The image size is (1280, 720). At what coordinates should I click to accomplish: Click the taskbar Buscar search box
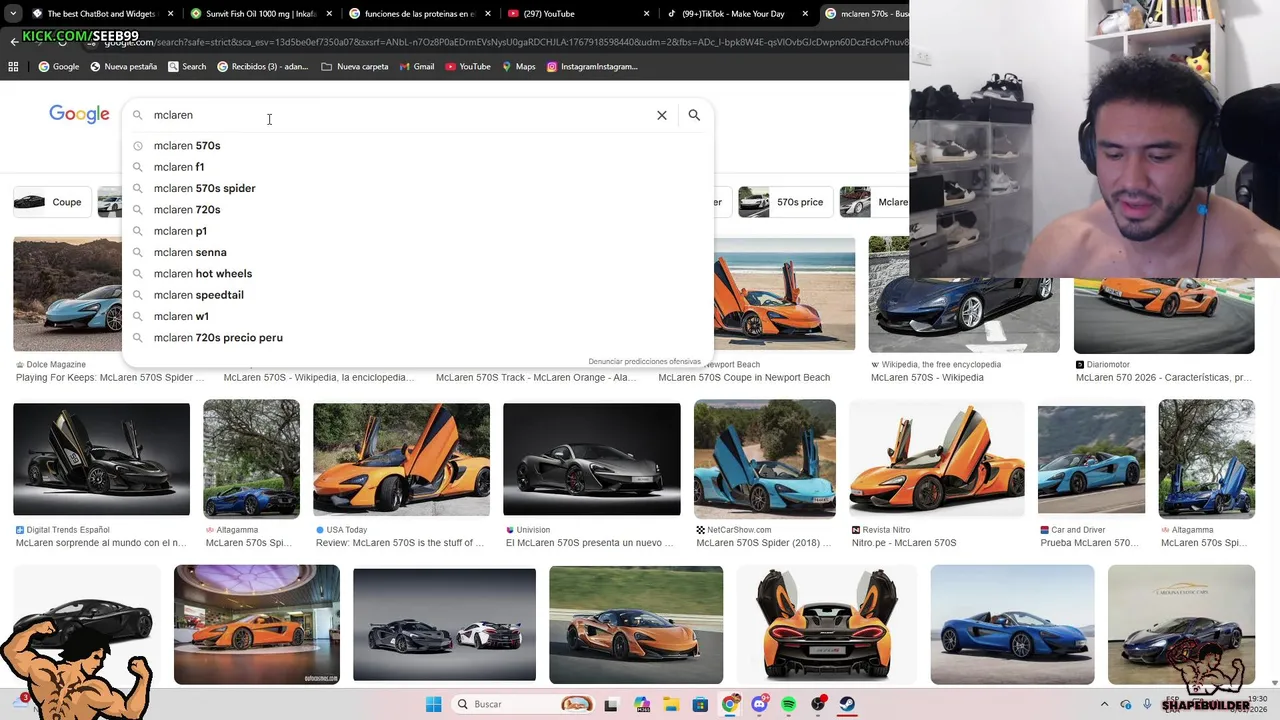coord(524,704)
